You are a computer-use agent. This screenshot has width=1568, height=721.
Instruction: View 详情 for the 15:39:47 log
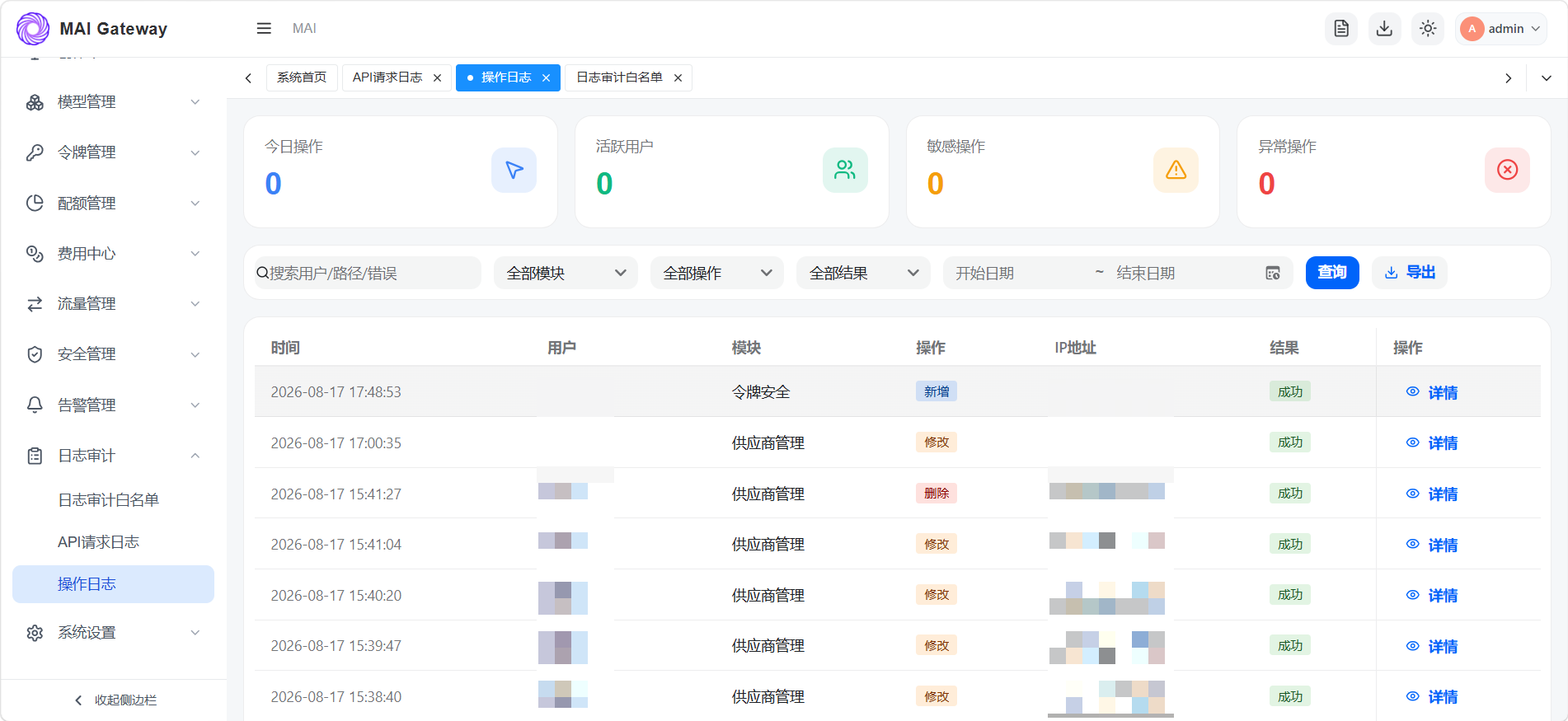[x=1432, y=646]
